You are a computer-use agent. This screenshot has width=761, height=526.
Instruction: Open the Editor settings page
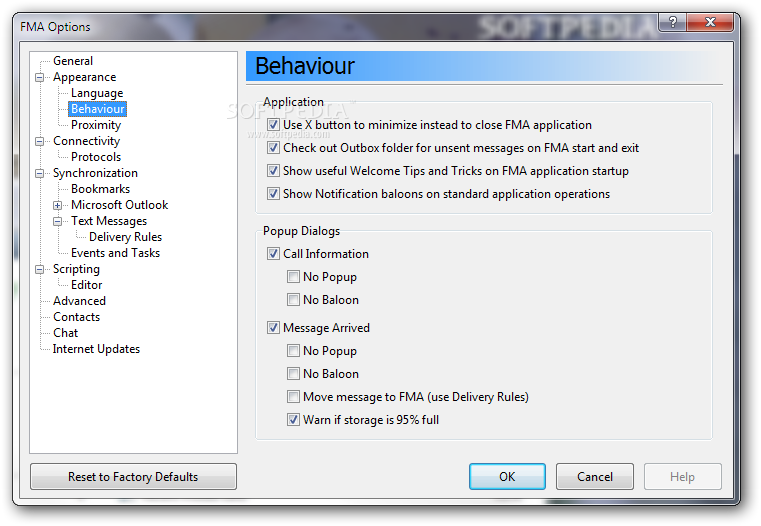[x=86, y=285]
